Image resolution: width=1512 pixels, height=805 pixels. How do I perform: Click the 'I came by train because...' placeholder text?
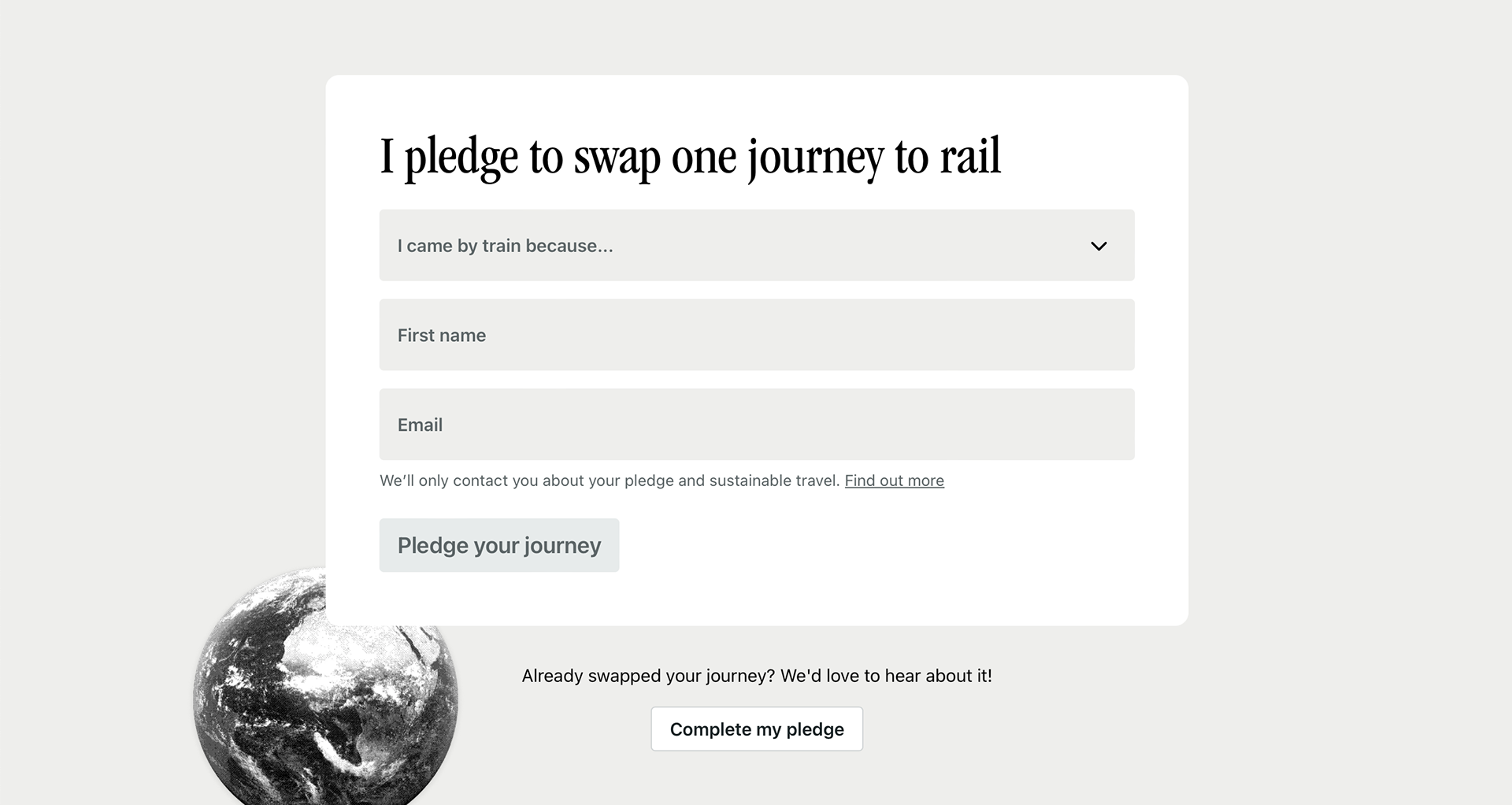pyautogui.click(x=505, y=246)
